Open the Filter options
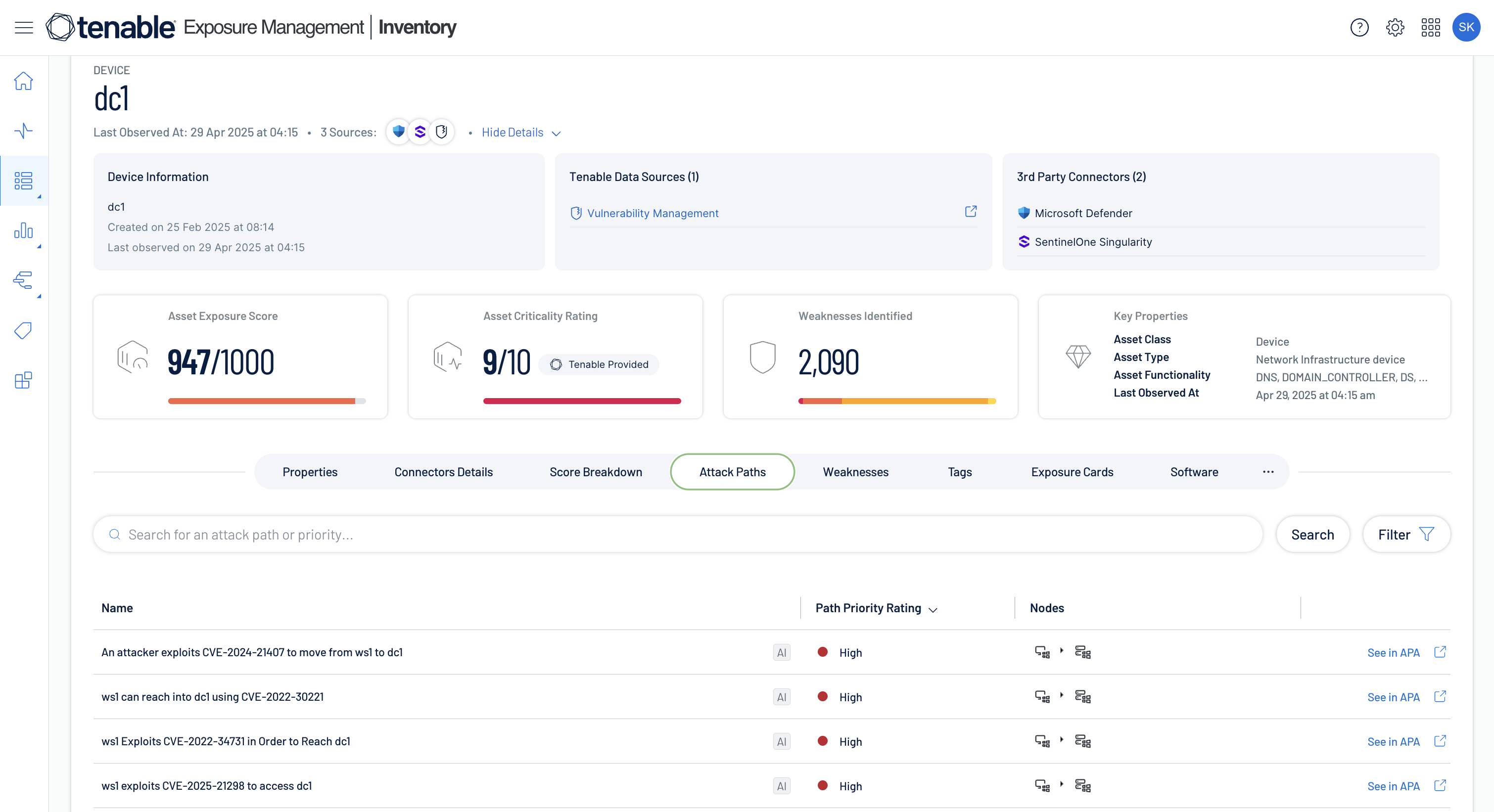The width and height of the screenshot is (1494, 812). (1406, 535)
